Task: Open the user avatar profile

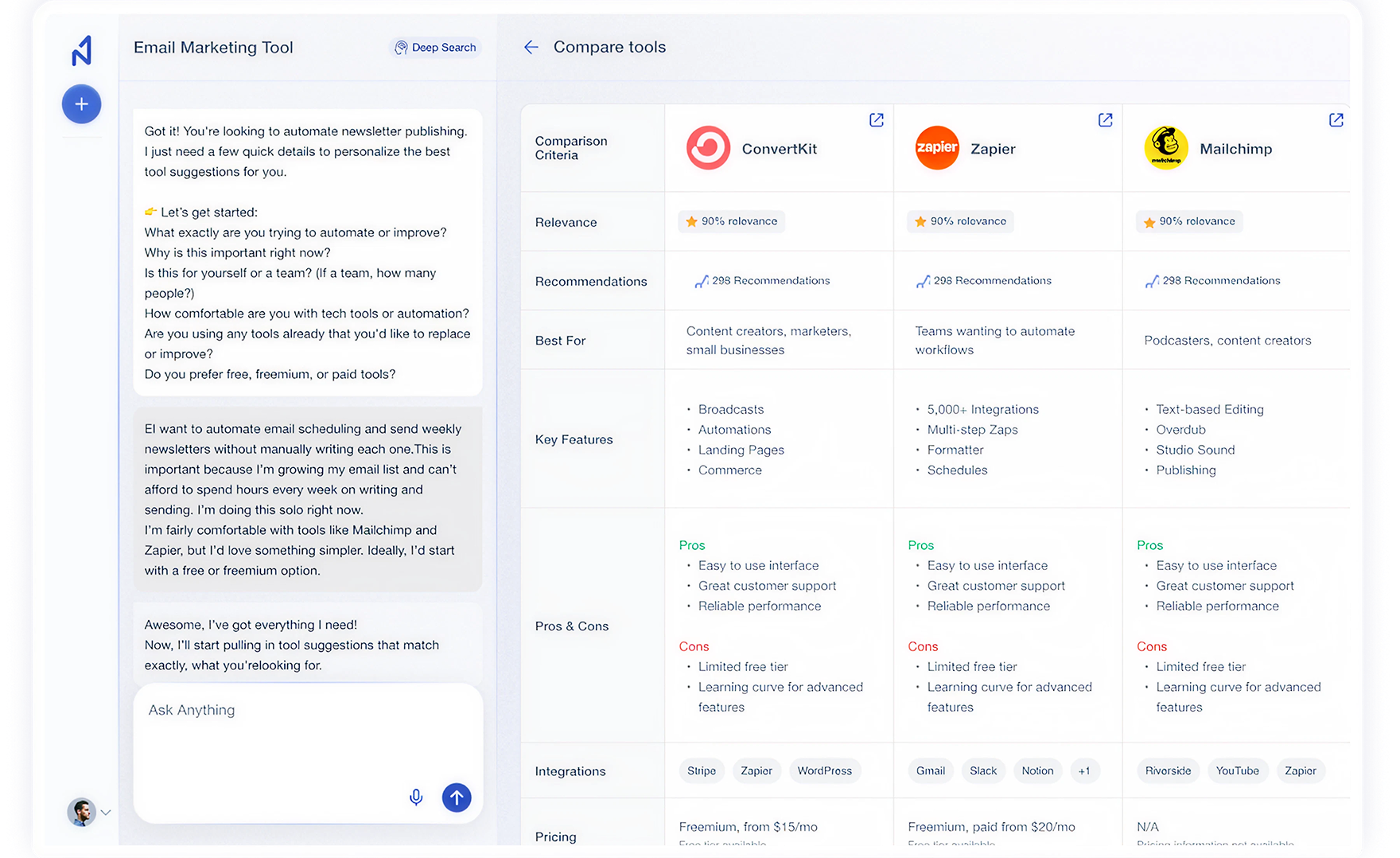Action: pyautogui.click(x=81, y=812)
